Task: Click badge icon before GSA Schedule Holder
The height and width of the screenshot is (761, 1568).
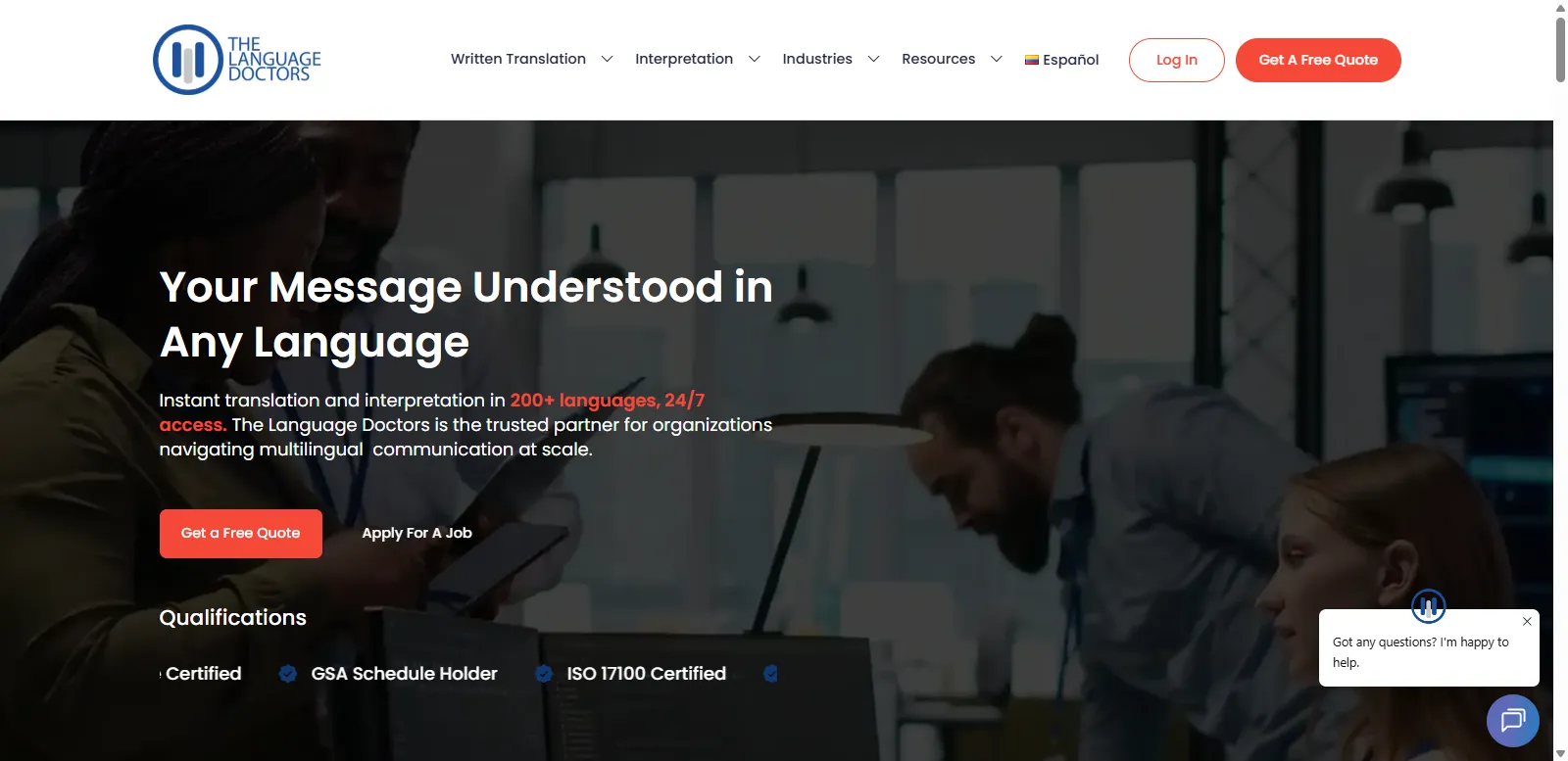Action: point(287,673)
